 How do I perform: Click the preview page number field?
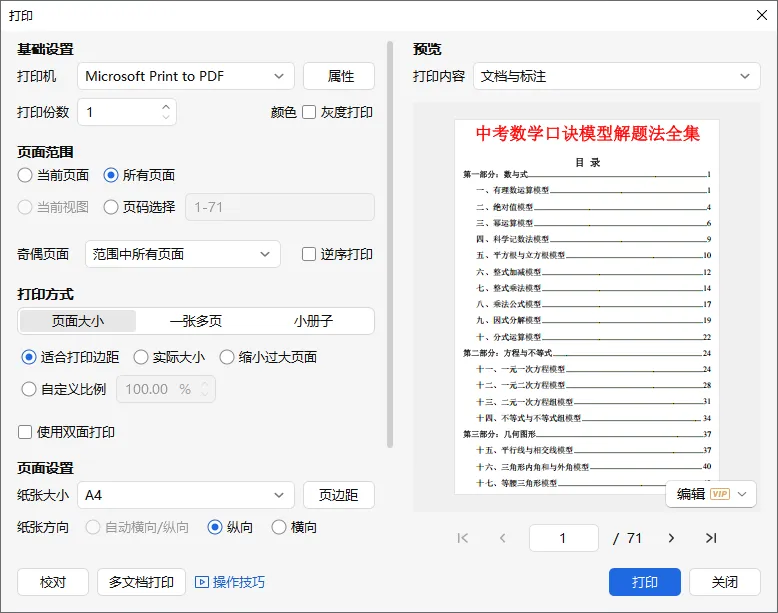click(564, 538)
